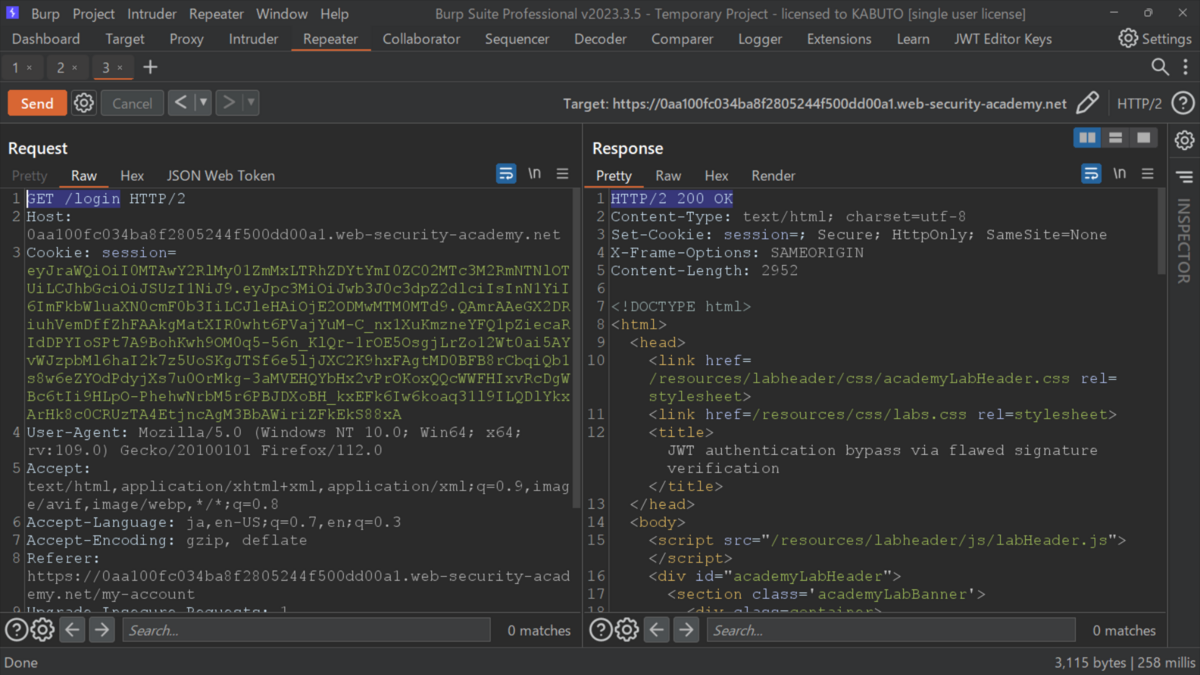Select Repeater tab 2

tap(60, 67)
